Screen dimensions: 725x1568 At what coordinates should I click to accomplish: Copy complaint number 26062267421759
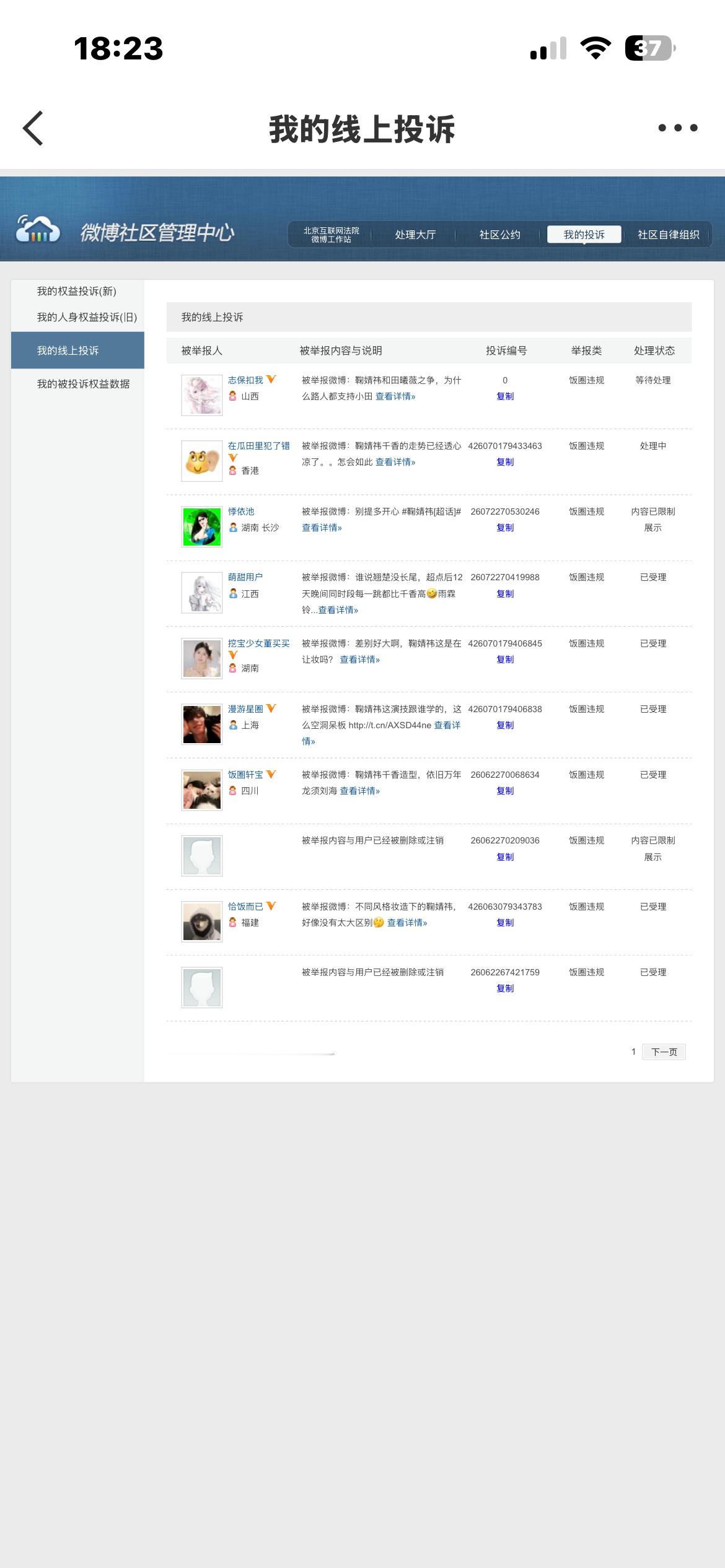click(505, 988)
